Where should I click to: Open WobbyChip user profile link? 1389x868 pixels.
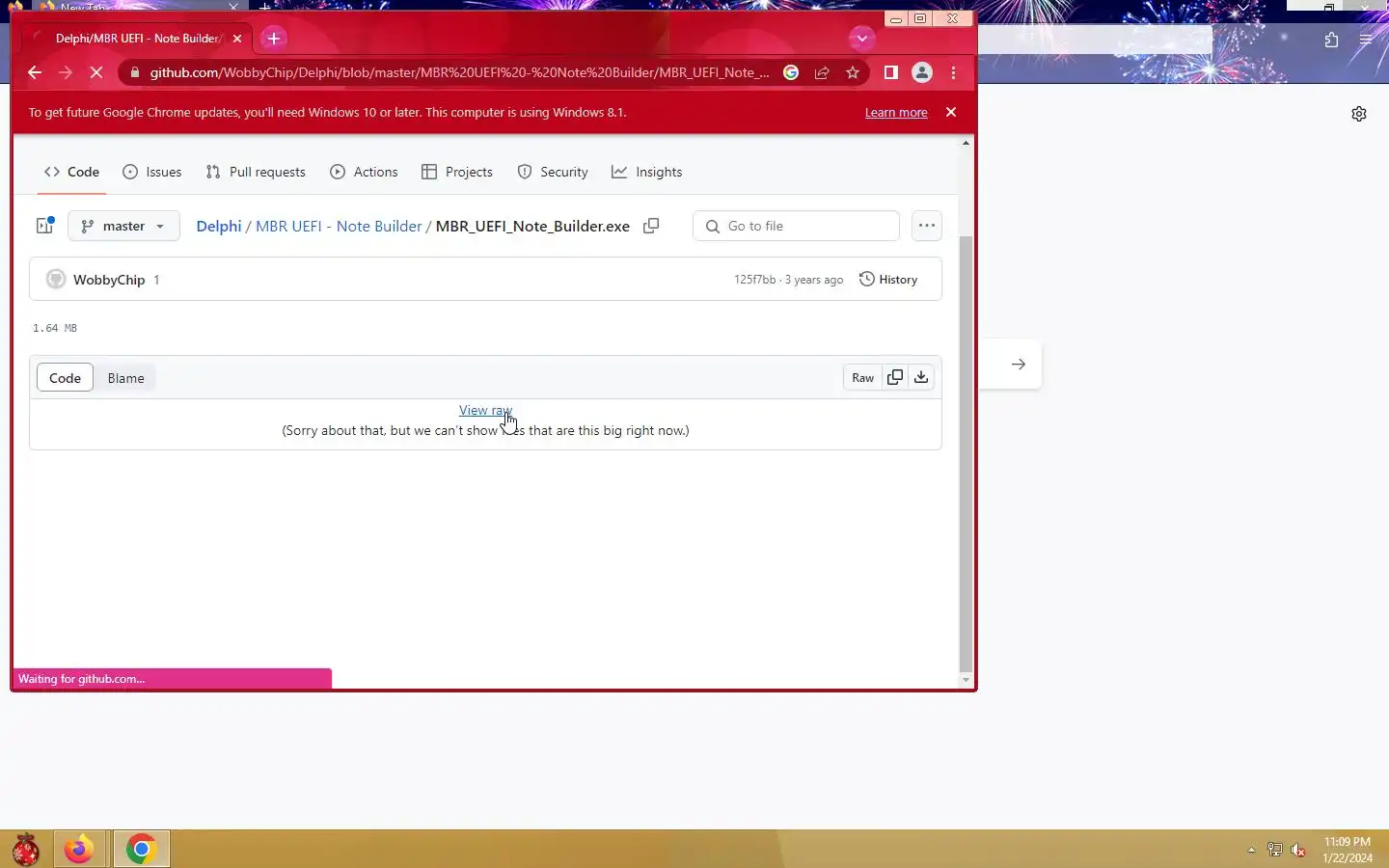[x=109, y=280]
